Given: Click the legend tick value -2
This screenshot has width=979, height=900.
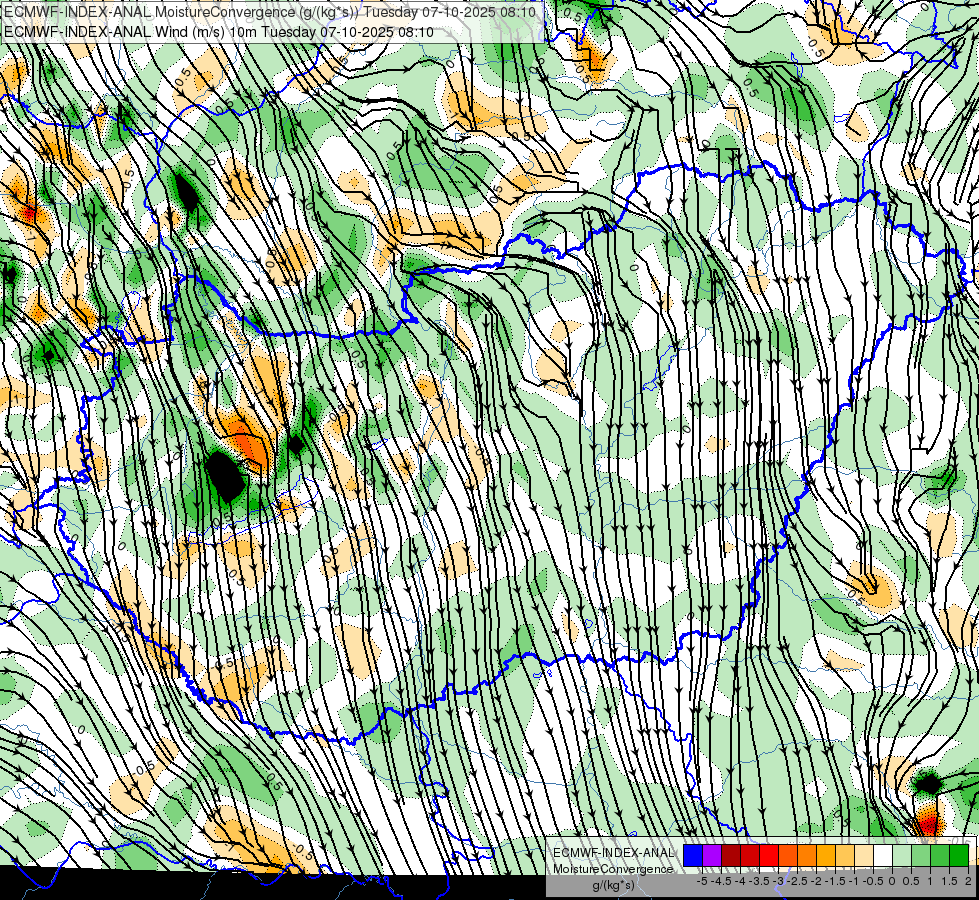Looking at the screenshot, I should point(816,881).
